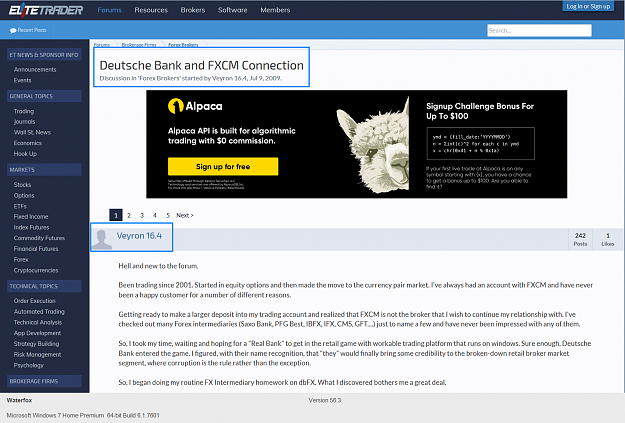Click General Topics sidebar header

coord(44,96)
